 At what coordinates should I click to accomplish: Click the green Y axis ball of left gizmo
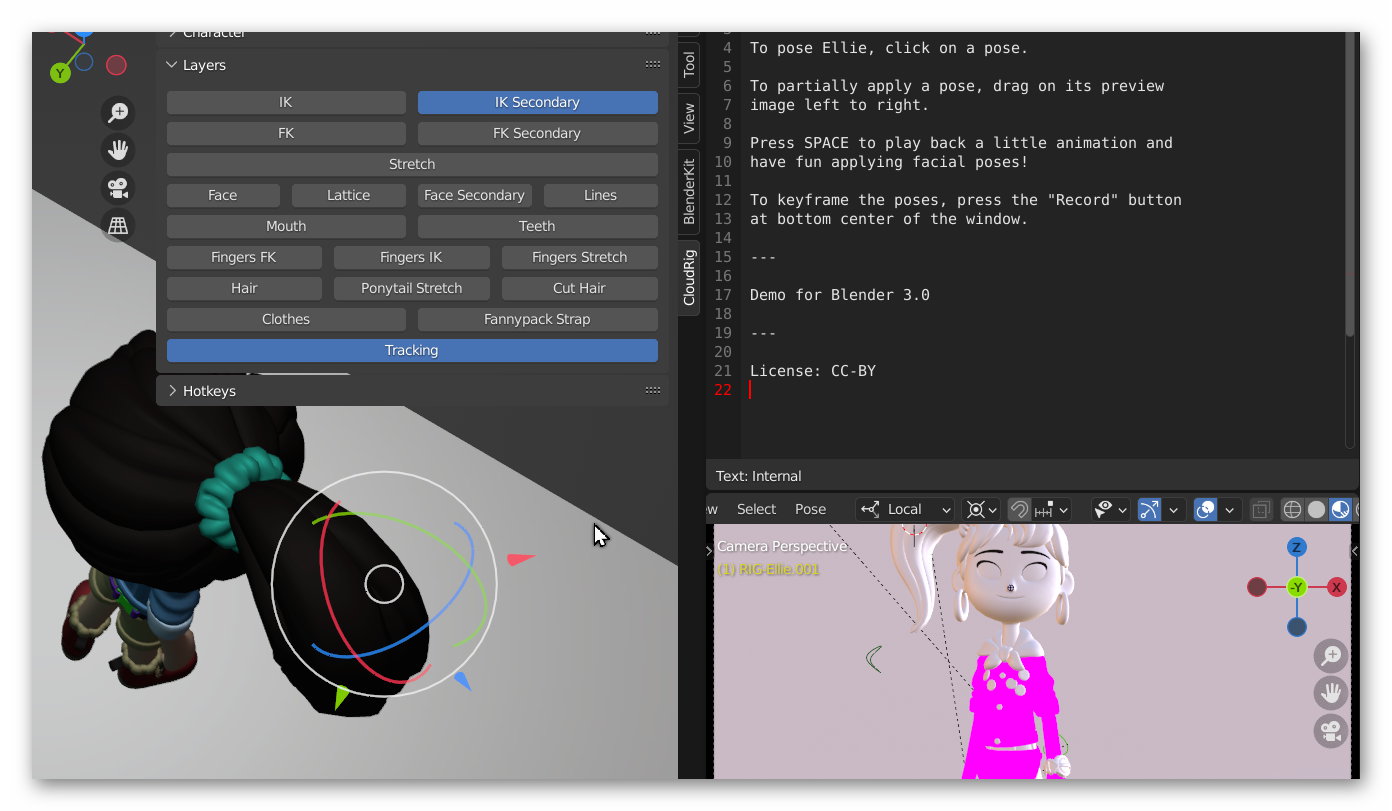point(60,72)
